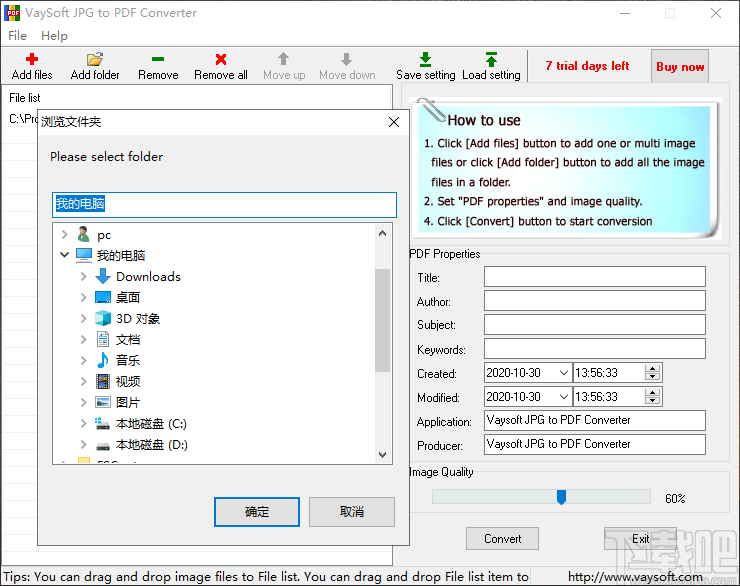
Task: Click the Add files toolbar icon
Action: pyautogui.click(x=32, y=59)
